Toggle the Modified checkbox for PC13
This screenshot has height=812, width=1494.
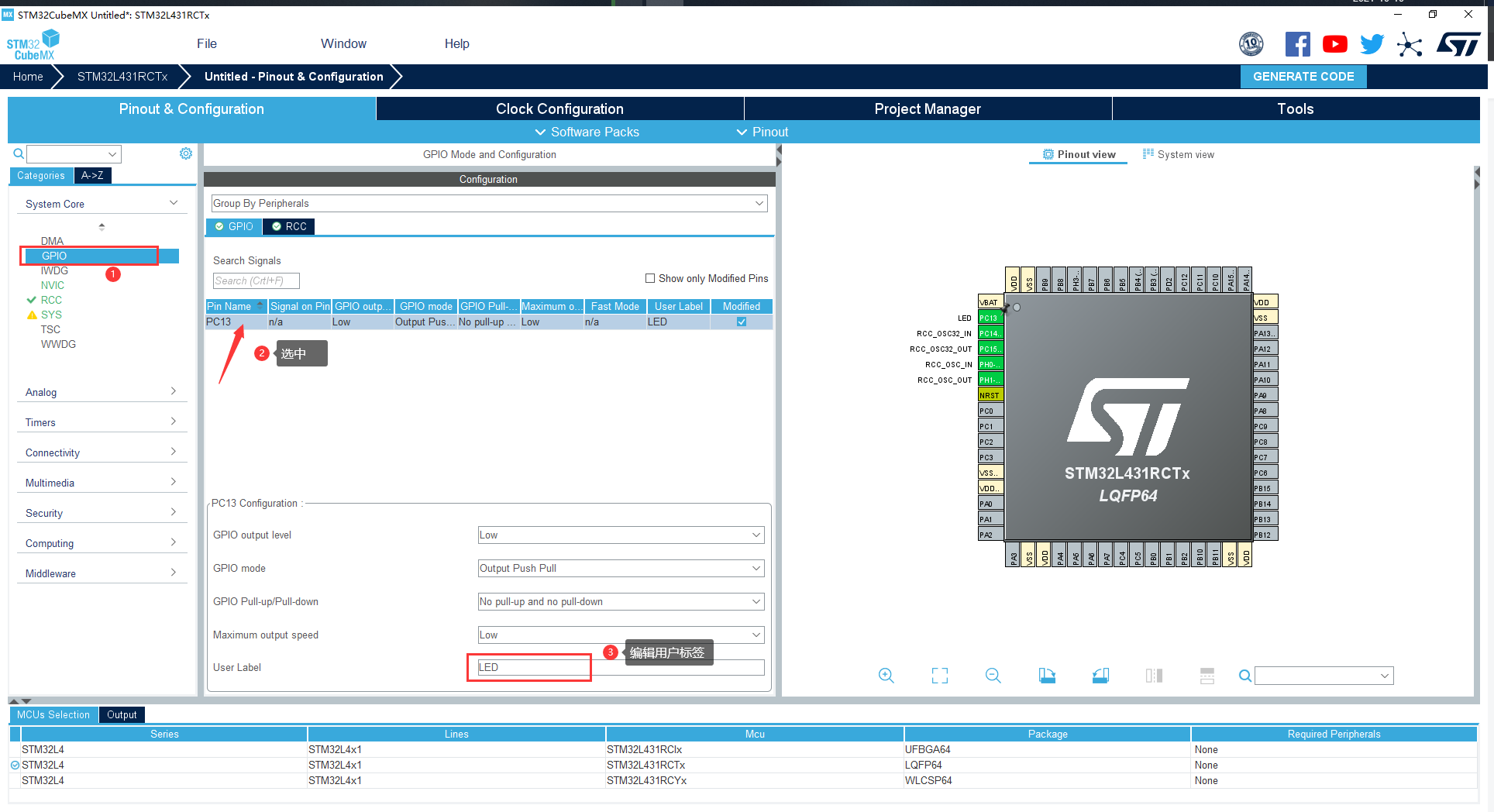coord(742,322)
